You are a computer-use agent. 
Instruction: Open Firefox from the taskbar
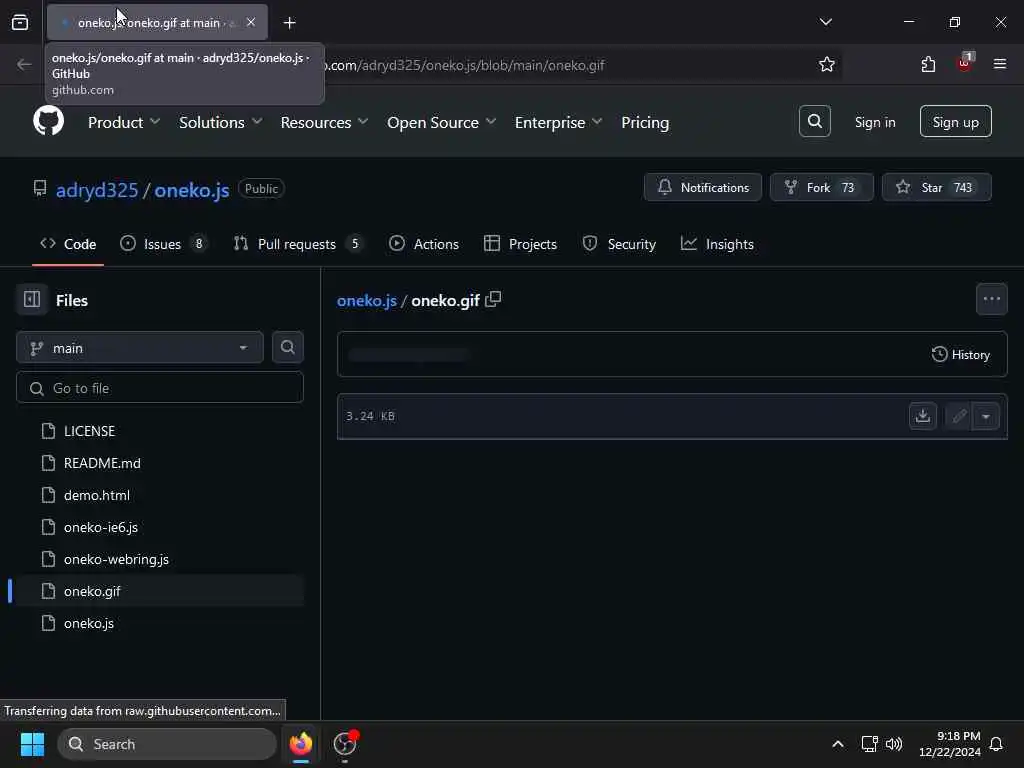(x=300, y=744)
